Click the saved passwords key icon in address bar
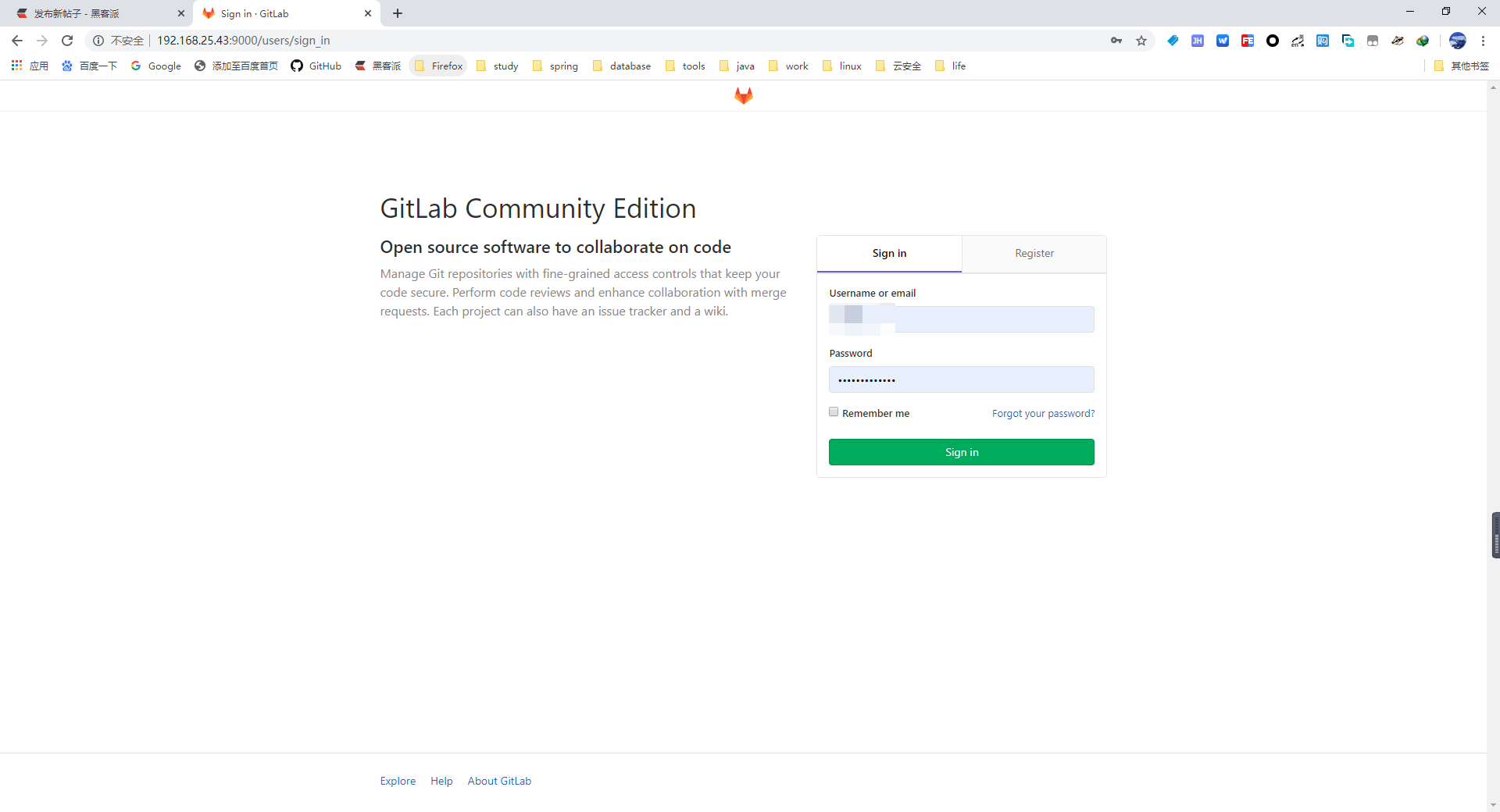 (x=1116, y=41)
